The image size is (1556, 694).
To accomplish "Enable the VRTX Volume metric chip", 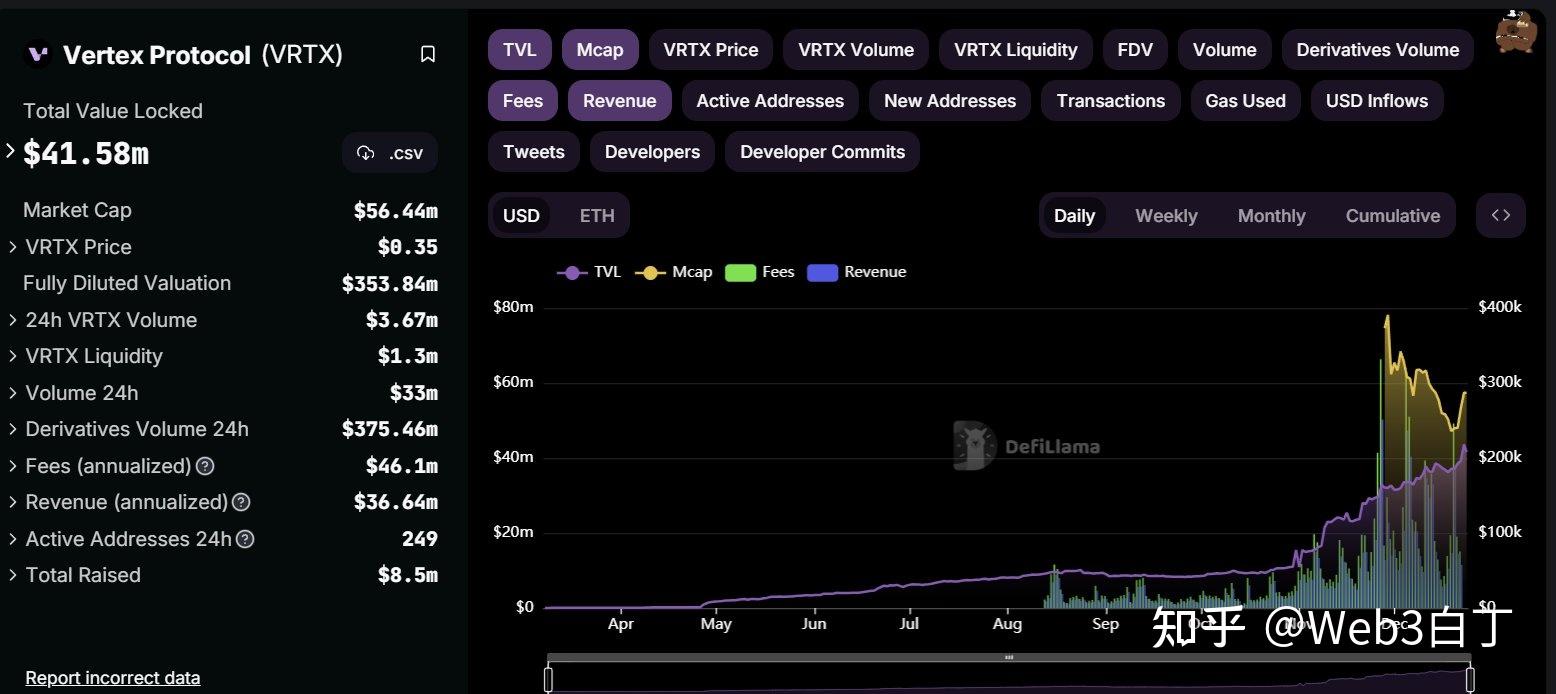I will coord(856,50).
